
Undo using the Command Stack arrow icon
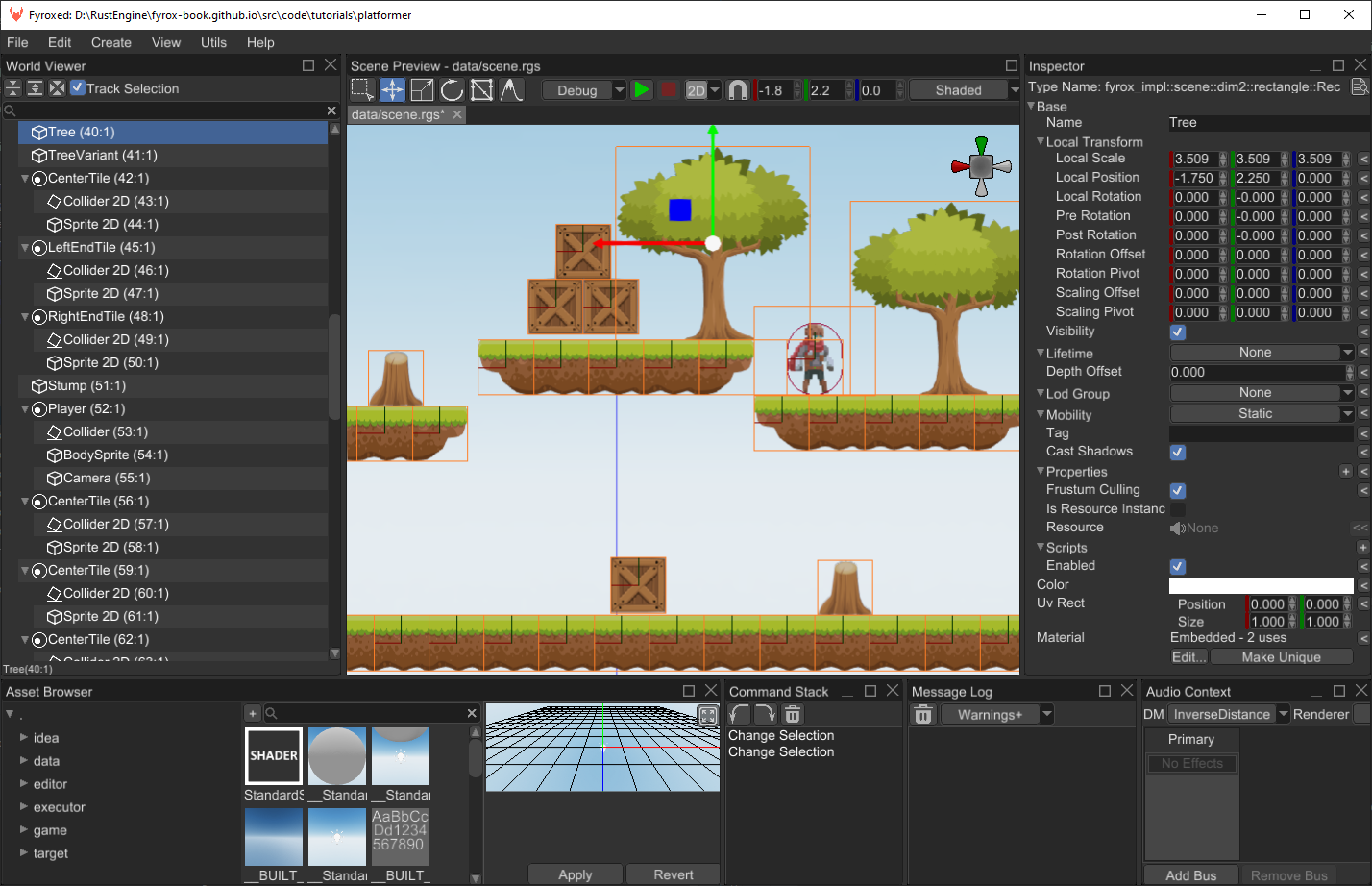tap(739, 714)
